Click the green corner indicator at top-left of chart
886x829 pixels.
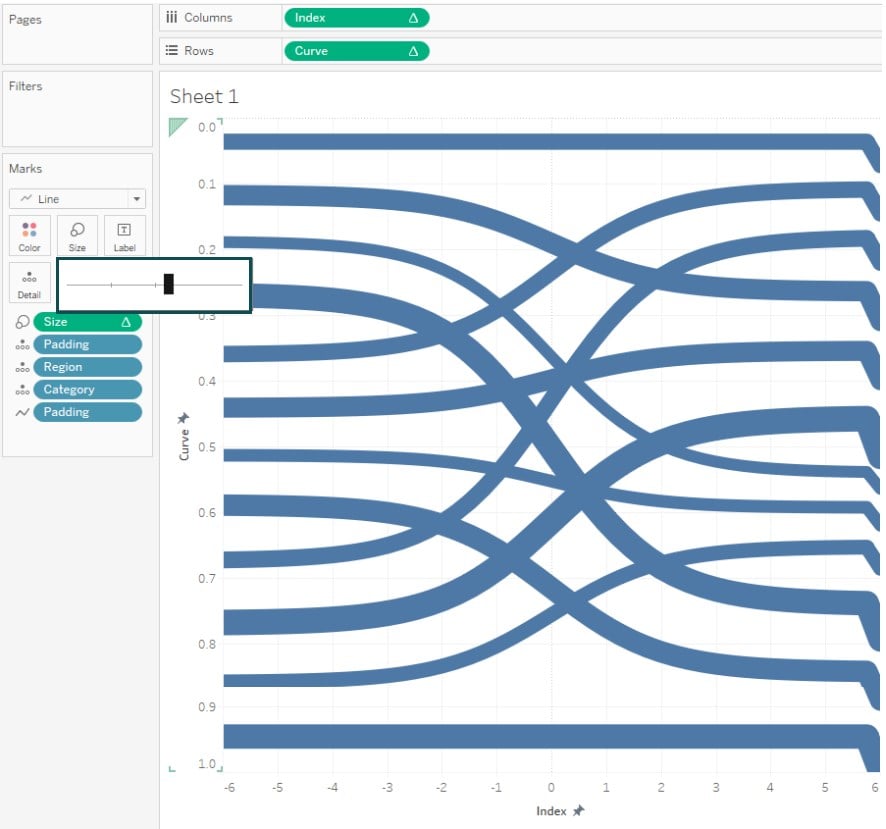[177, 127]
